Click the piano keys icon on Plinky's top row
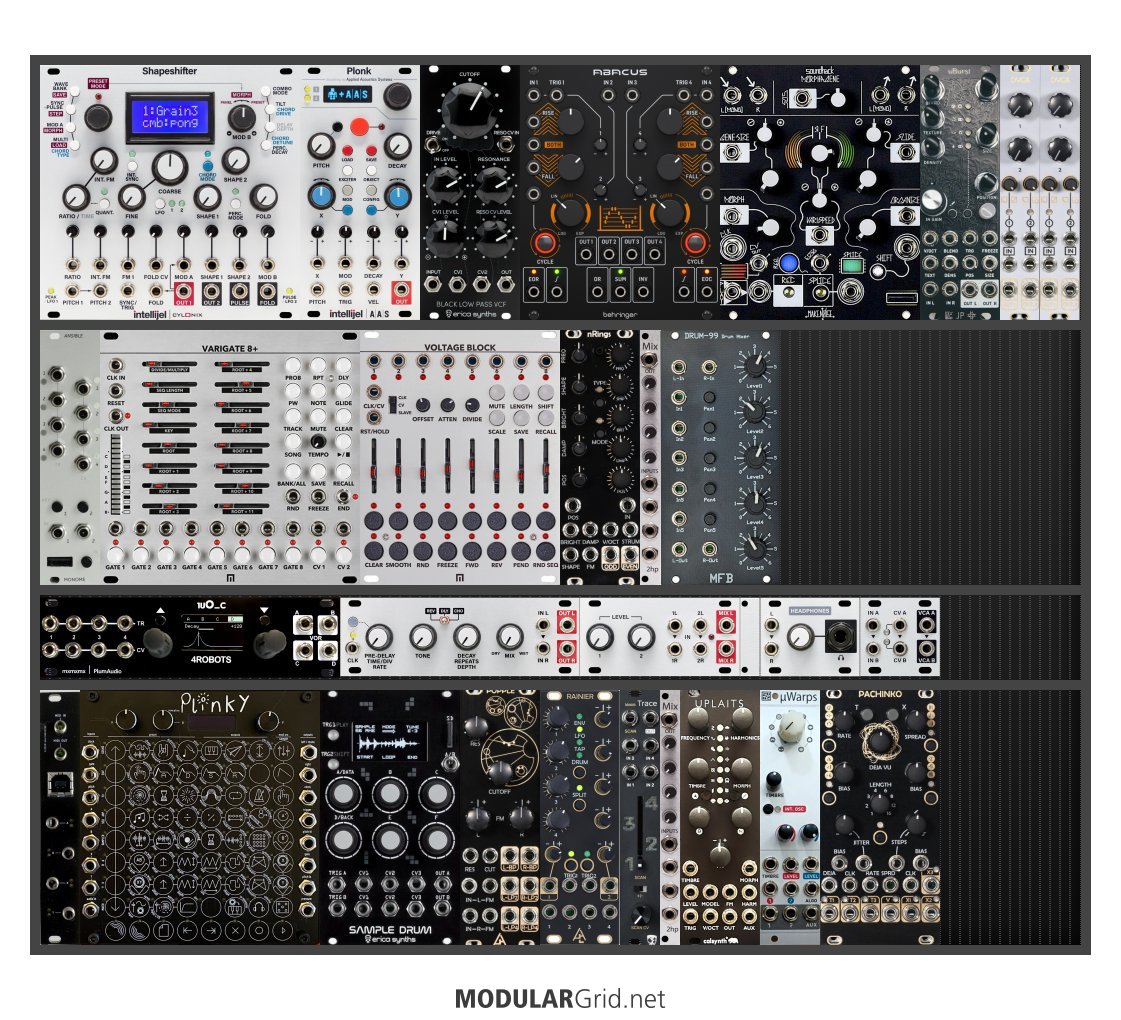1121x1020 pixels. (x=211, y=751)
